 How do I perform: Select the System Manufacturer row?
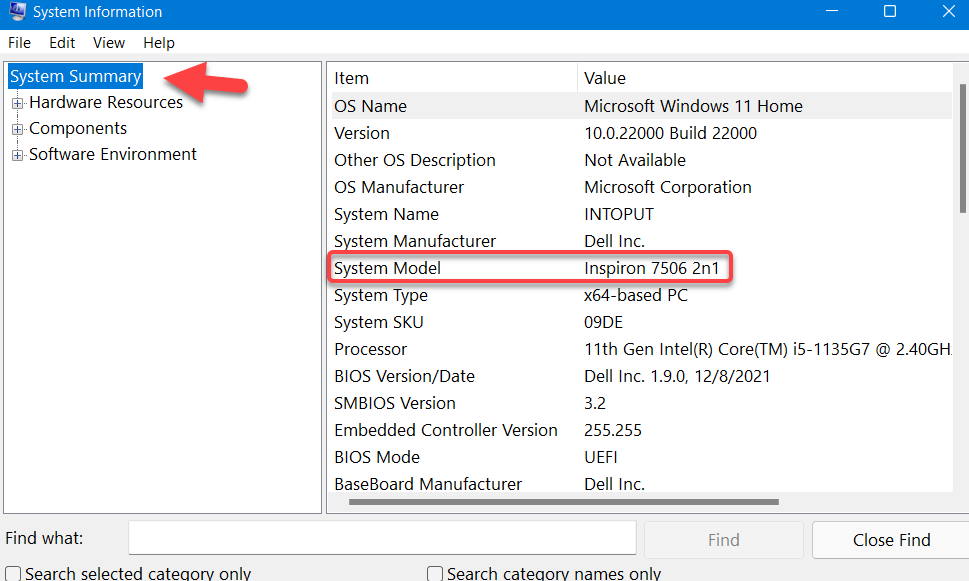pos(641,241)
